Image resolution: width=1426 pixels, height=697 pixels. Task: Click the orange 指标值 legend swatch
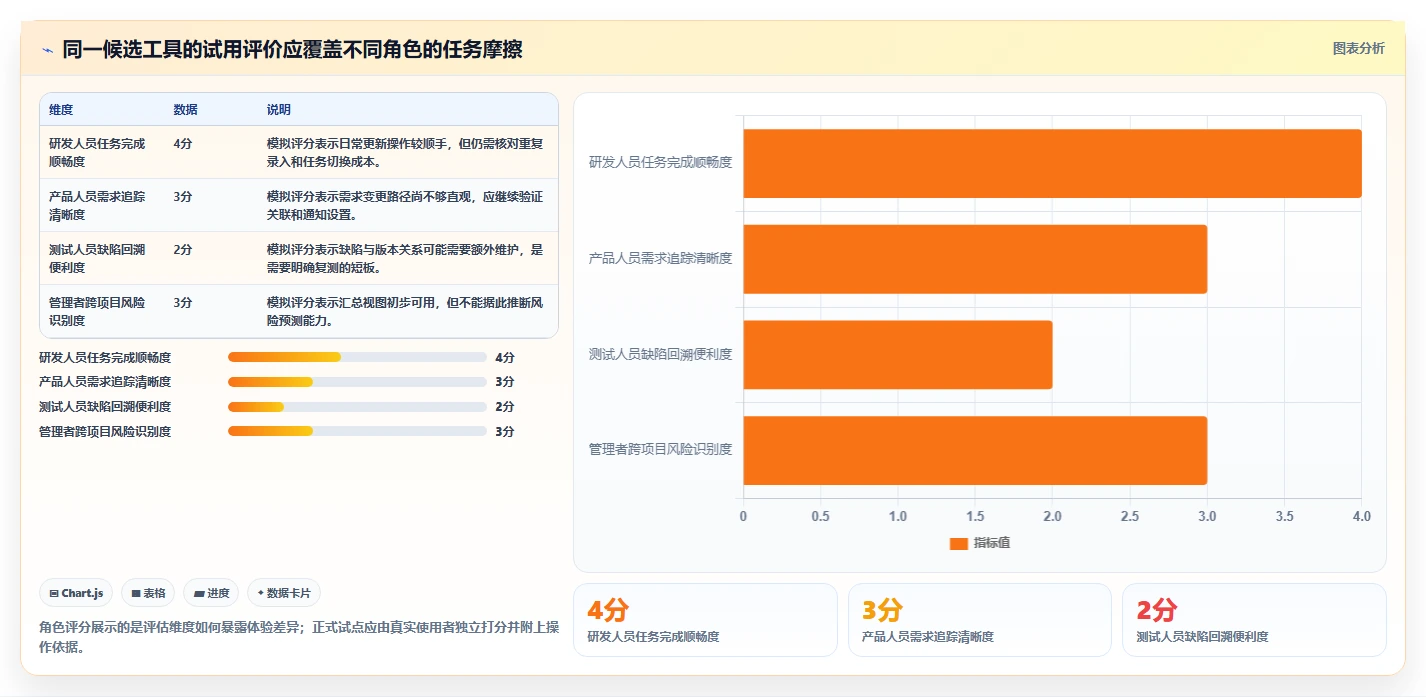pyautogui.click(x=959, y=543)
